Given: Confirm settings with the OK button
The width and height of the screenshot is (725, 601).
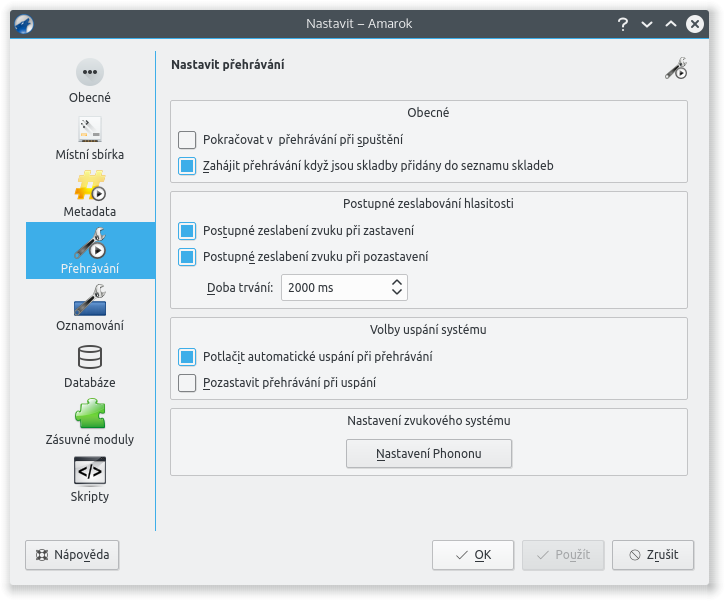Looking at the screenshot, I should pos(473,555).
